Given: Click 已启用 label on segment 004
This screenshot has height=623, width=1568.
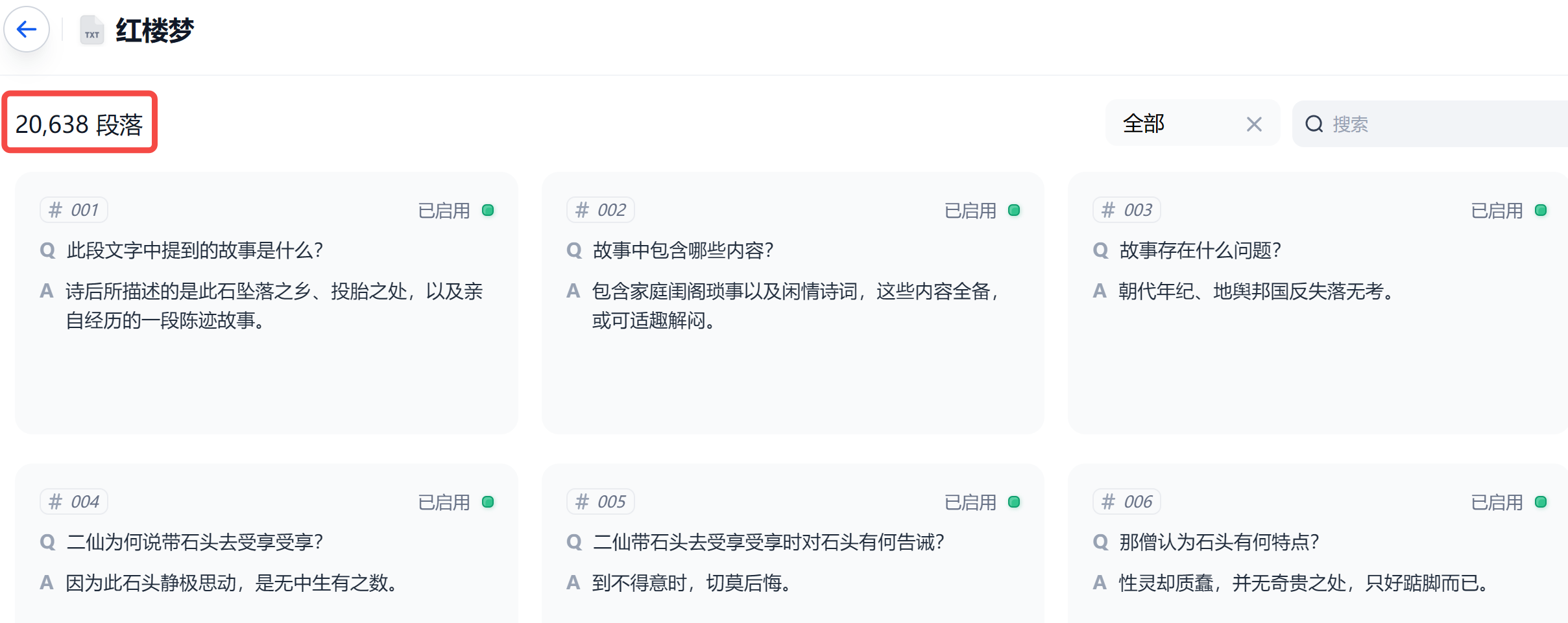Looking at the screenshot, I should tap(444, 502).
